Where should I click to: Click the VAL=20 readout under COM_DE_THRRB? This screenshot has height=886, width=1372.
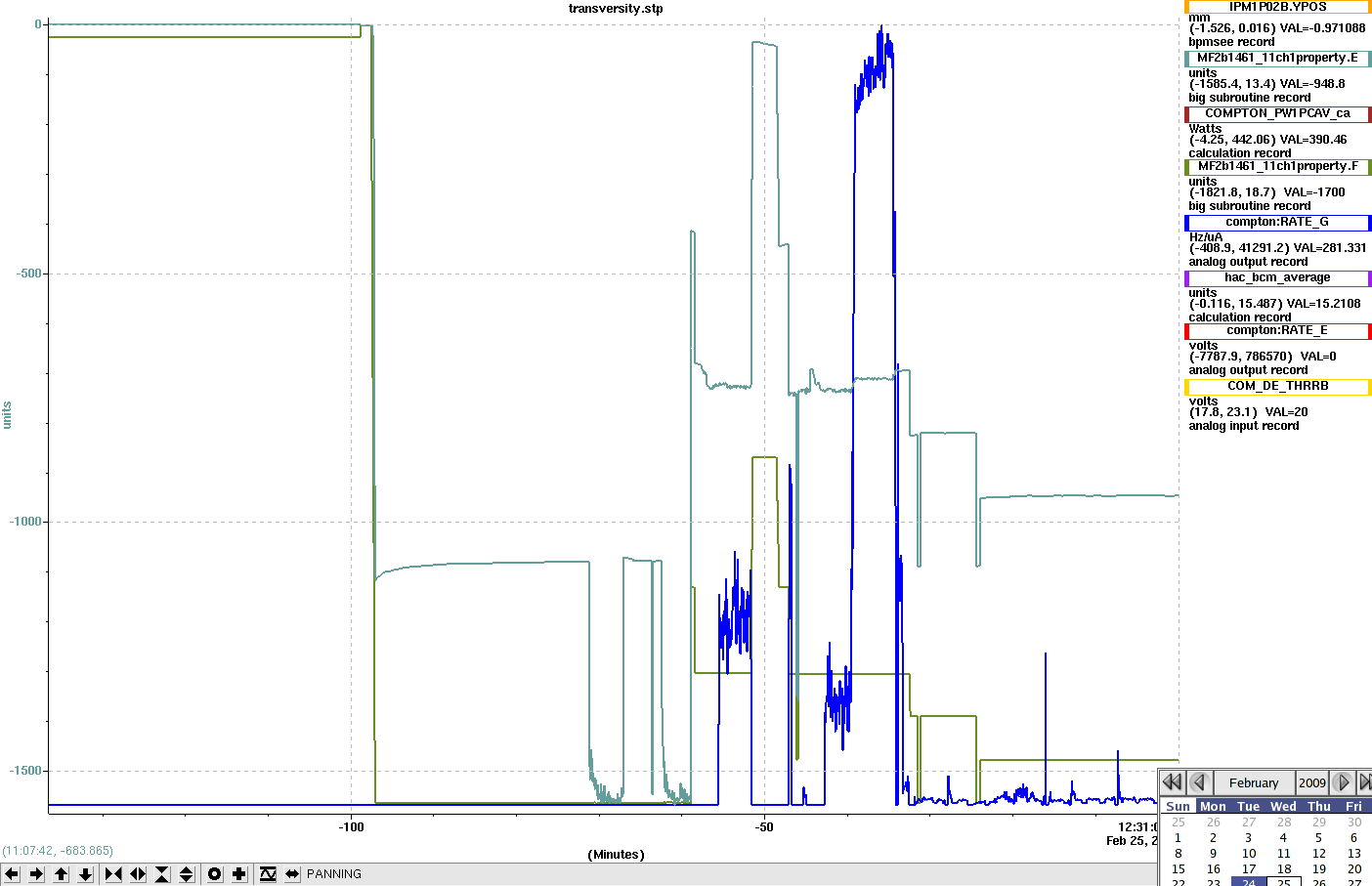(1286, 412)
